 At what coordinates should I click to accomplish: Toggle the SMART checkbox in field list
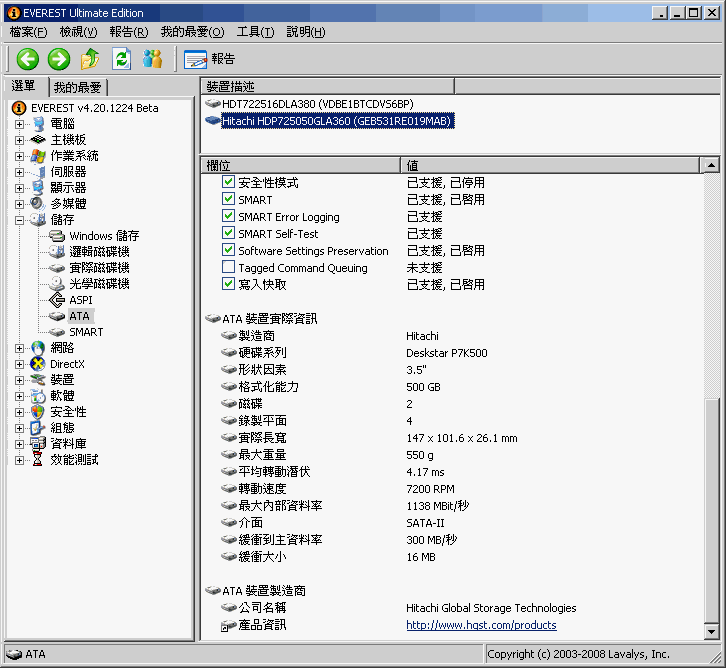pyautogui.click(x=228, y=199)
